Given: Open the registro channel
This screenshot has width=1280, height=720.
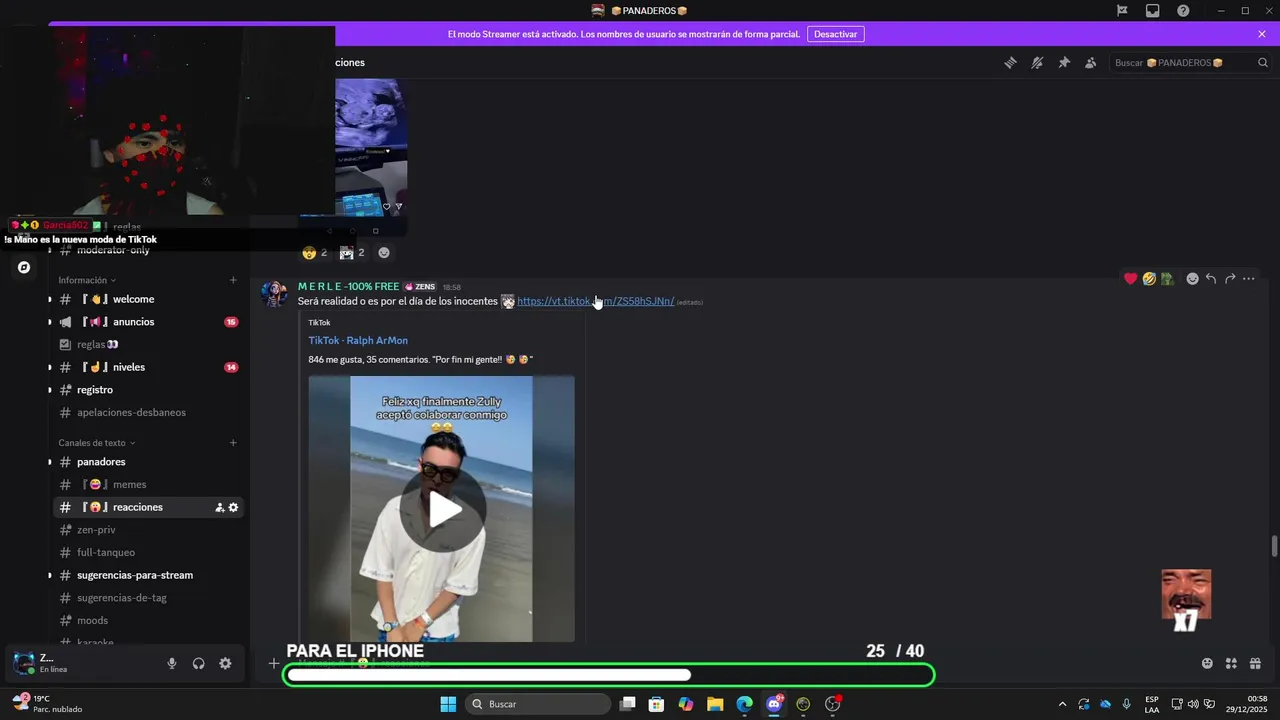Looking at the screenshot, I should (148, 390).
